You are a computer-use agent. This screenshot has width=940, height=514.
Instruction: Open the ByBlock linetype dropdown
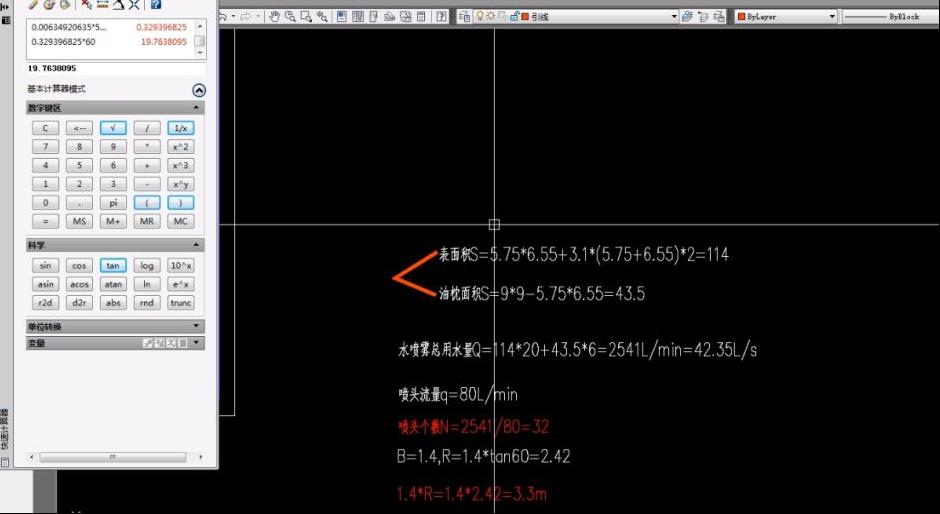point(890,17)
